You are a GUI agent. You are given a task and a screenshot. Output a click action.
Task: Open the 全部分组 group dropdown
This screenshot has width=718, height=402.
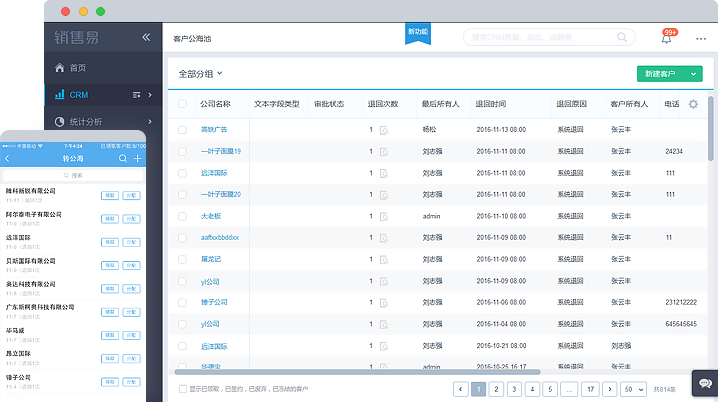tap(200, 74)
